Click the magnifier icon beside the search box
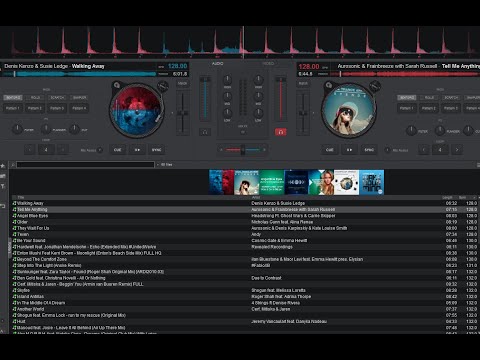Image resolution: width=480 pixels, height=360 pixels. [13, 165]
